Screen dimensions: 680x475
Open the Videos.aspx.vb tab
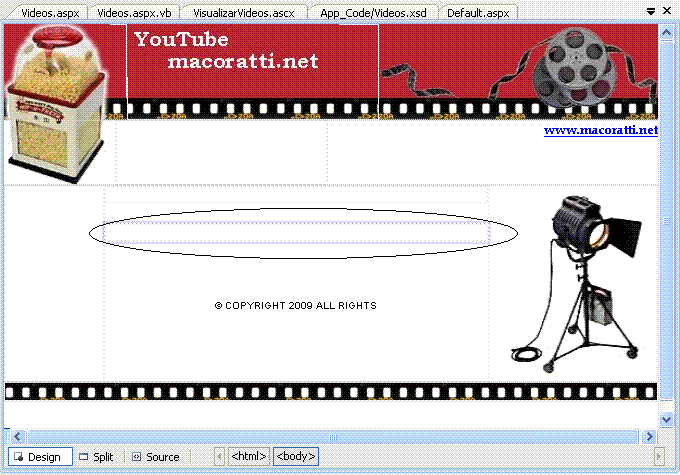pyautogui.click(x=134, y=13)
